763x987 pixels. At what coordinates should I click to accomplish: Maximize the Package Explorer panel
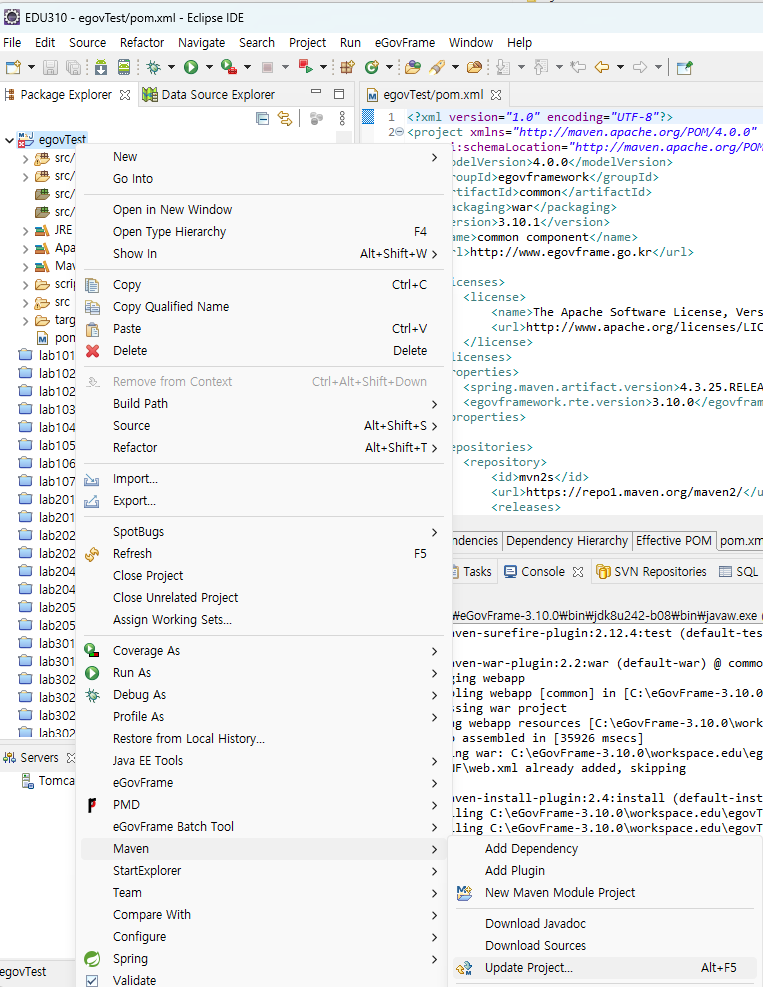pyautogui.click(x=339, y=93)
